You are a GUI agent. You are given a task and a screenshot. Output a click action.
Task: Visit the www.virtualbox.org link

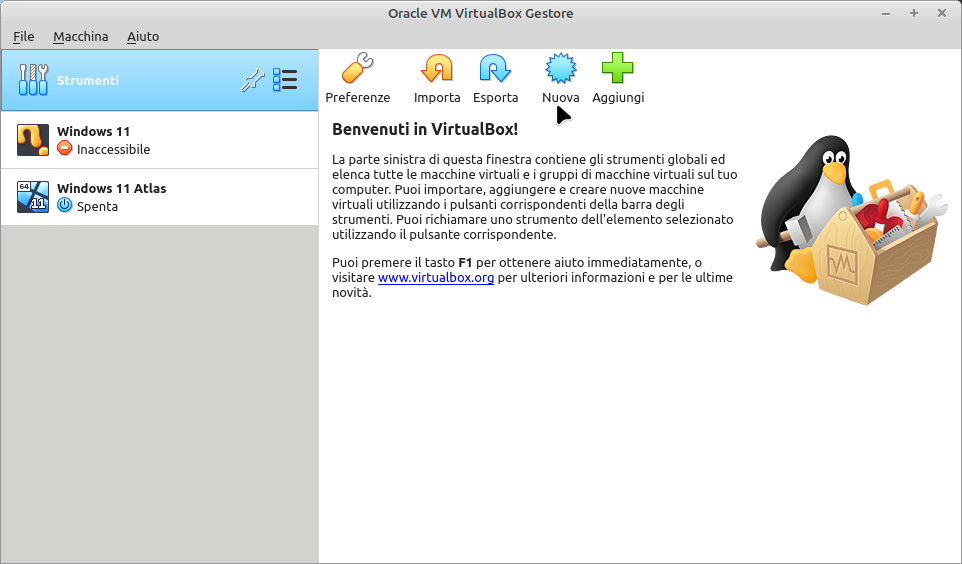436,278
